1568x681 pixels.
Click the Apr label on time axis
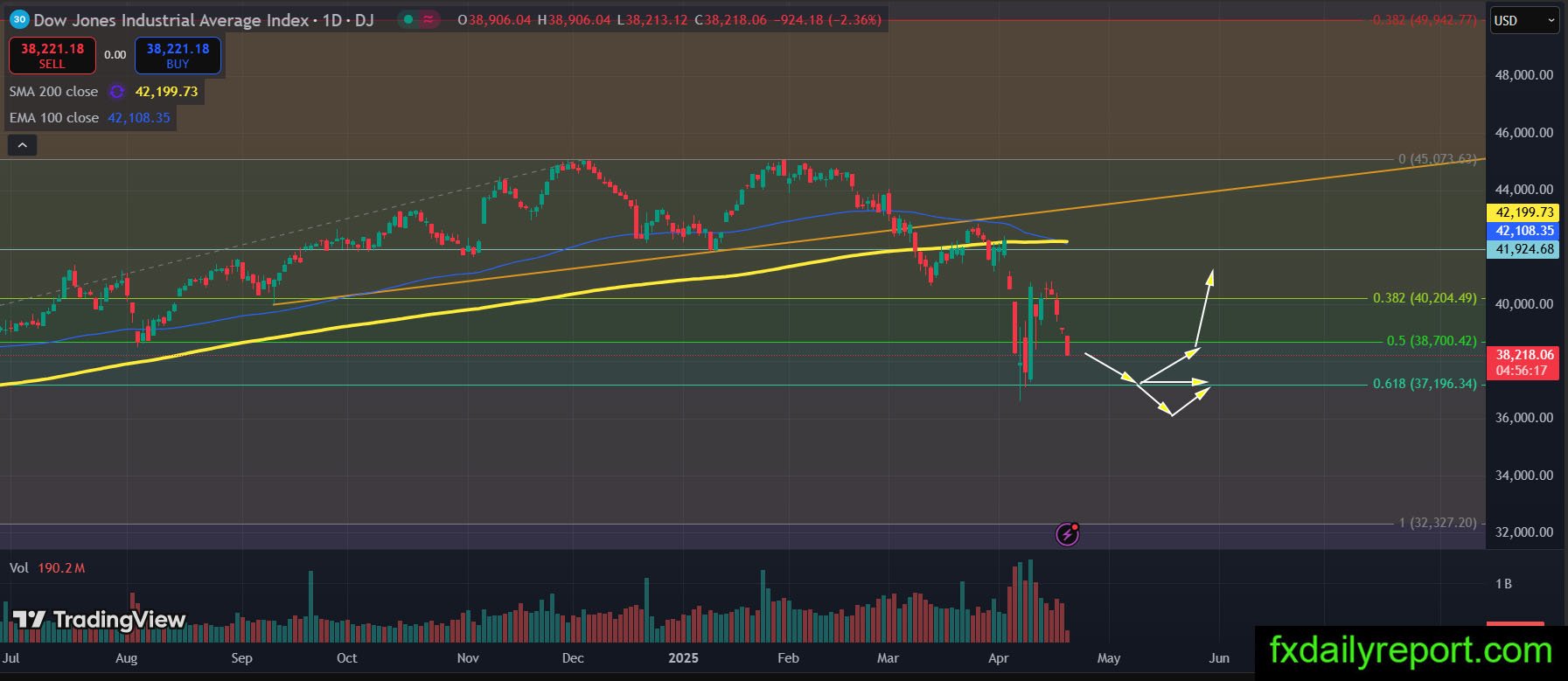(x=998, y=658)
